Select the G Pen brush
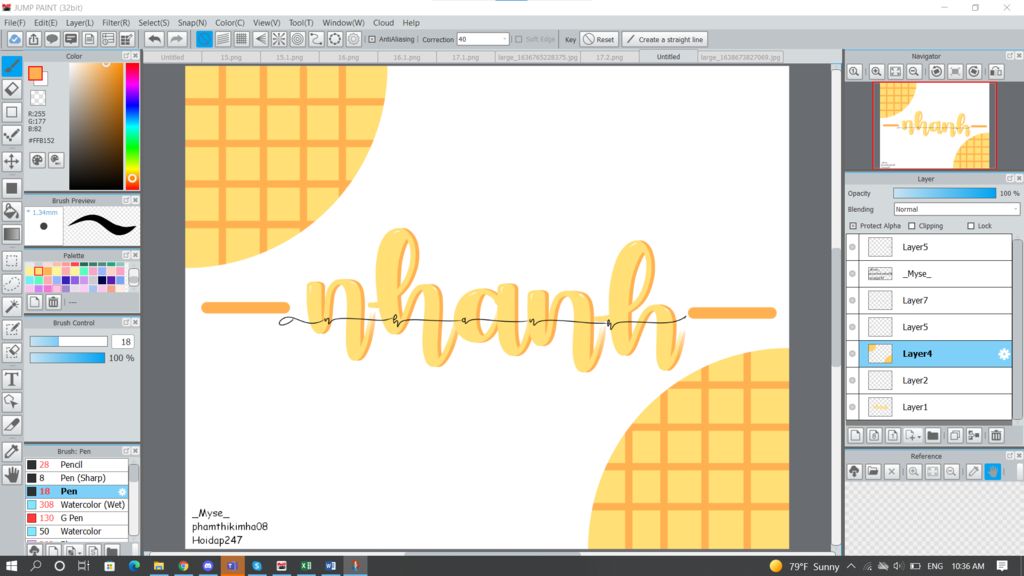This screenshot has height=576, width=1024. click(77, 518)
